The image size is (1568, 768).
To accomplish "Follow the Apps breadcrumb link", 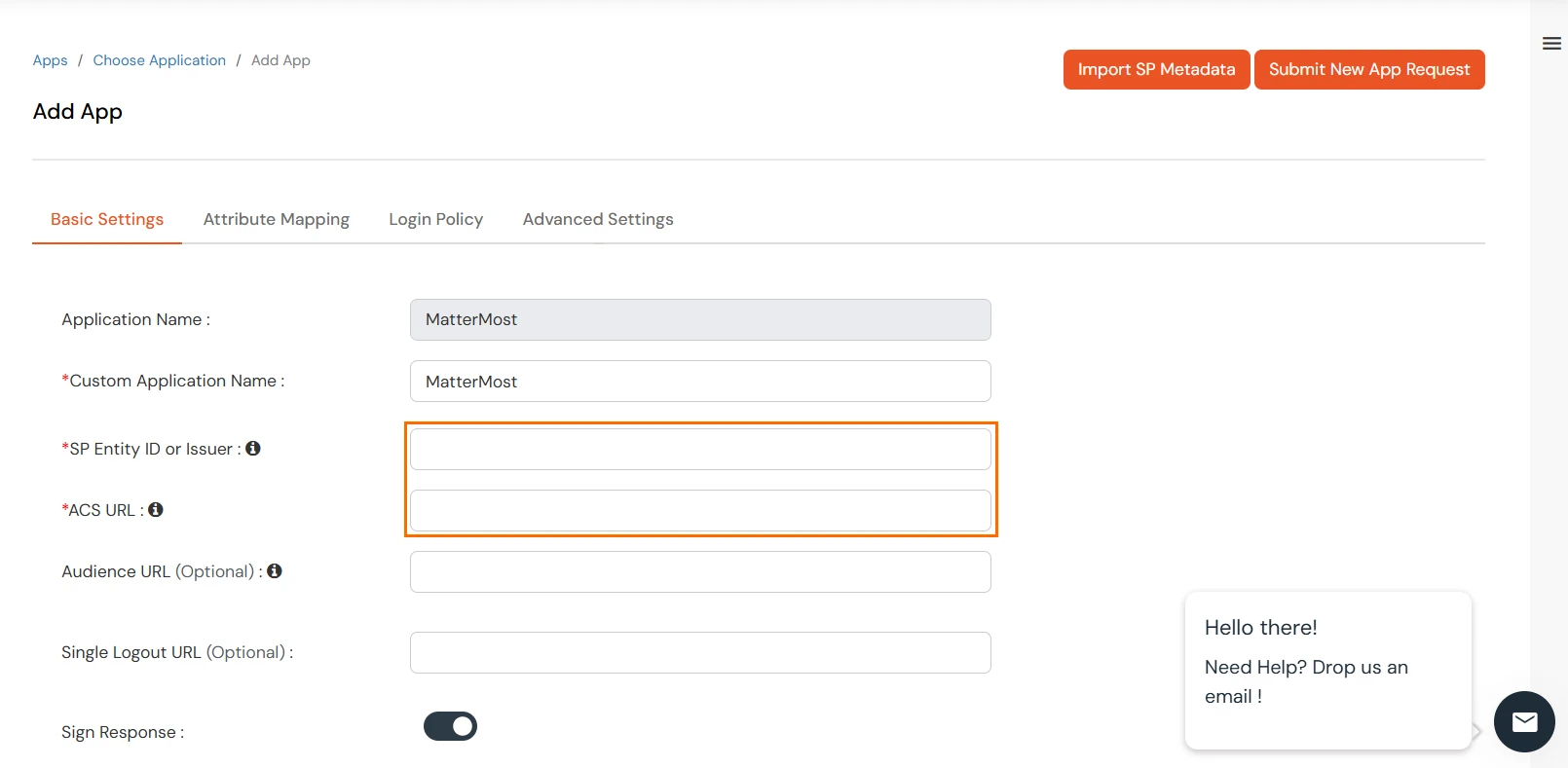I will pos(50,60).
